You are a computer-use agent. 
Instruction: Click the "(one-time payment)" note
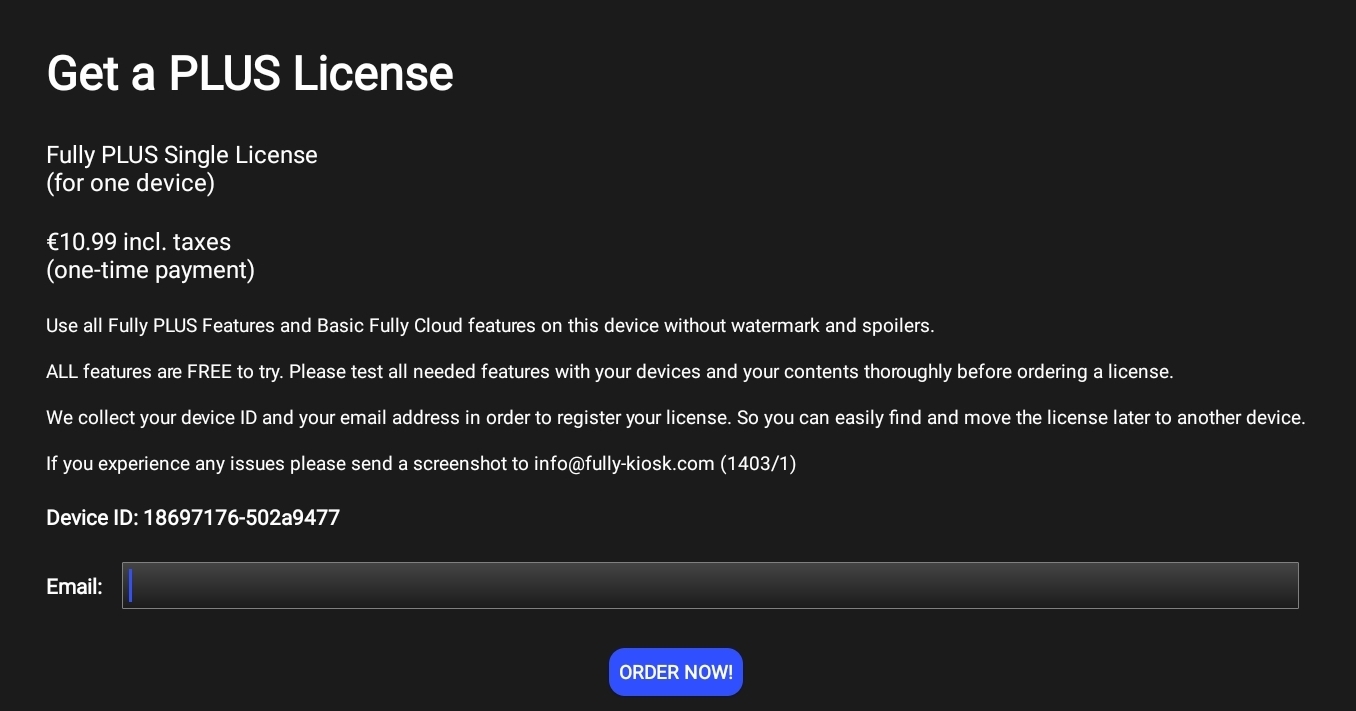150,270
